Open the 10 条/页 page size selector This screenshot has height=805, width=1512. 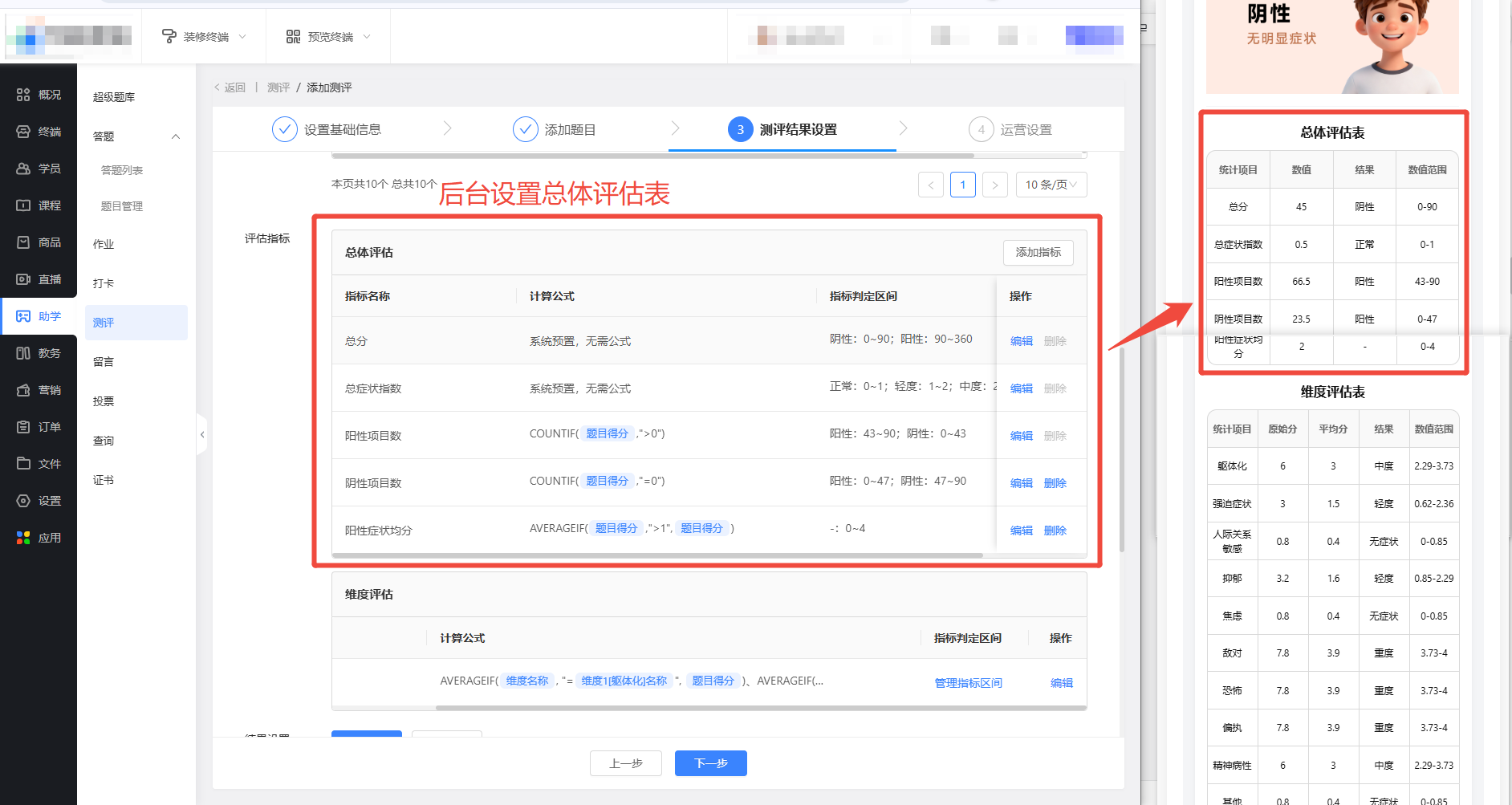(1051, 185)
